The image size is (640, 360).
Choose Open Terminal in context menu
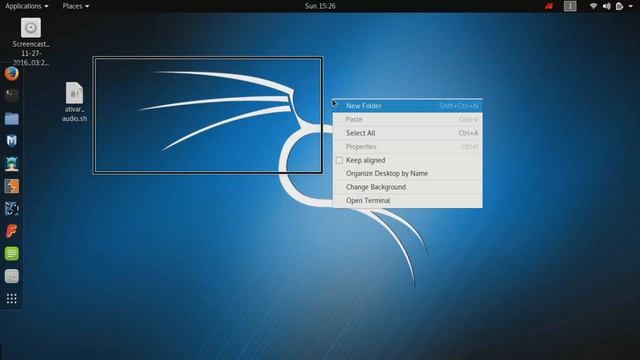407,200
